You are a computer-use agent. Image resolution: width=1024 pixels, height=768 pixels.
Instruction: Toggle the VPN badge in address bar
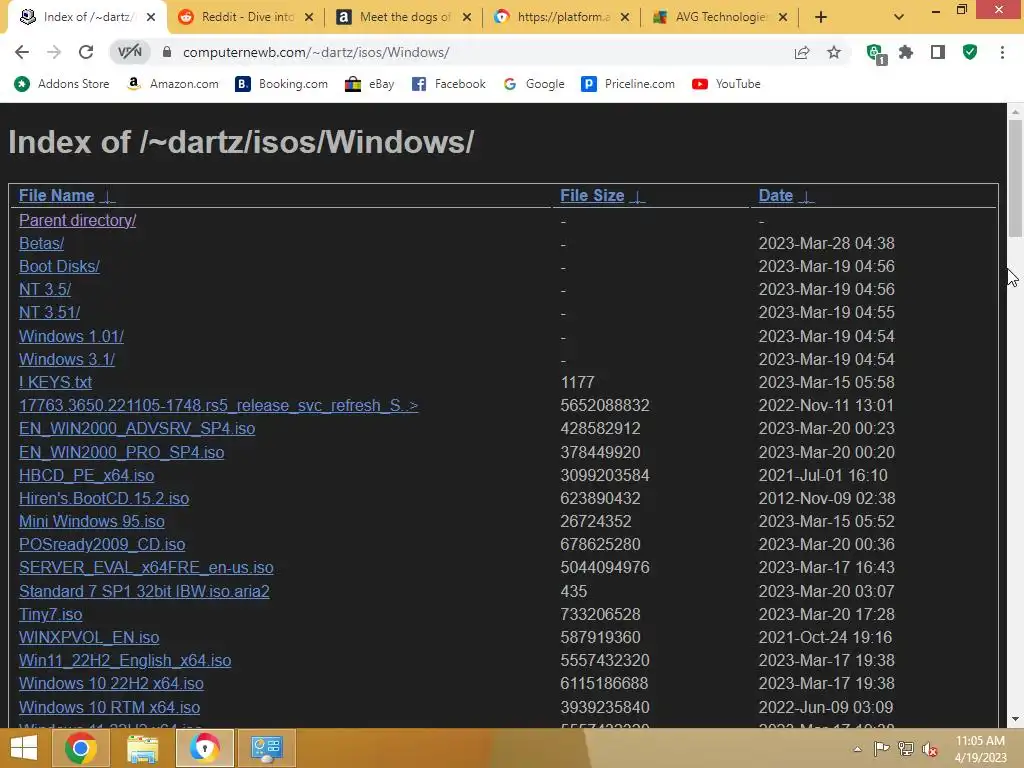tap(129, 52)
